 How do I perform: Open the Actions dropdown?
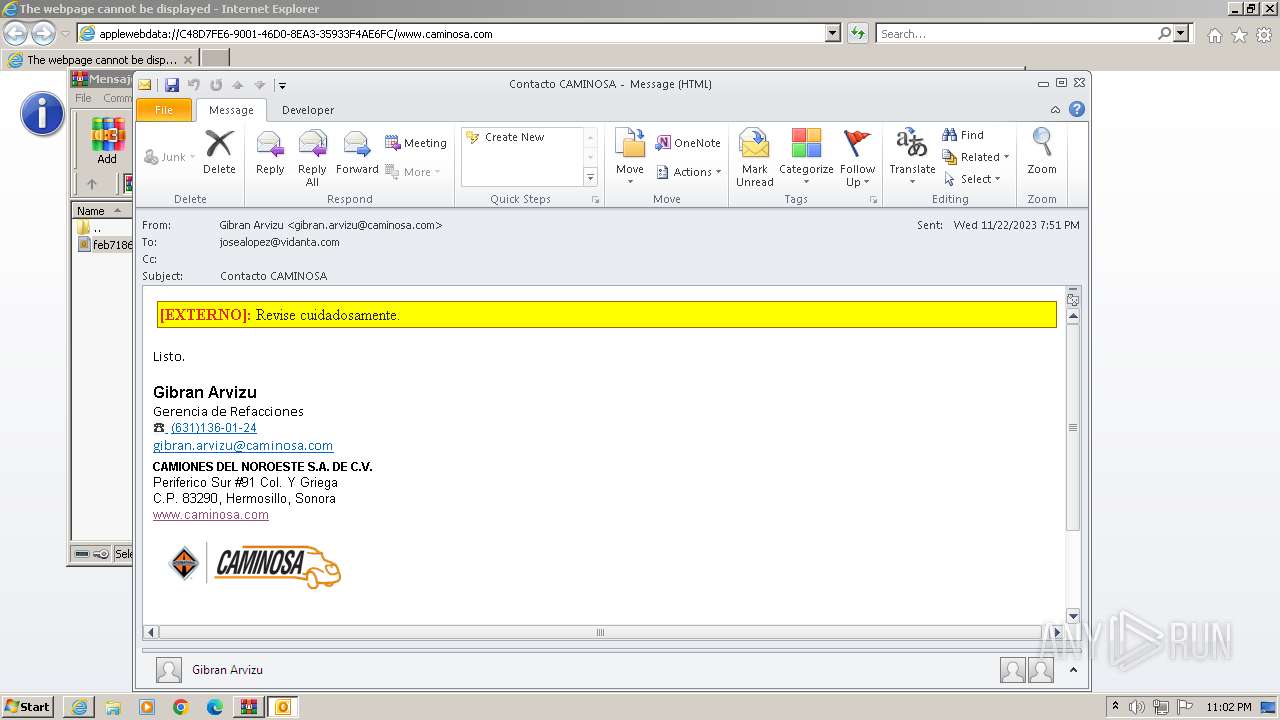pyautogui.click(x=689, y=172)
